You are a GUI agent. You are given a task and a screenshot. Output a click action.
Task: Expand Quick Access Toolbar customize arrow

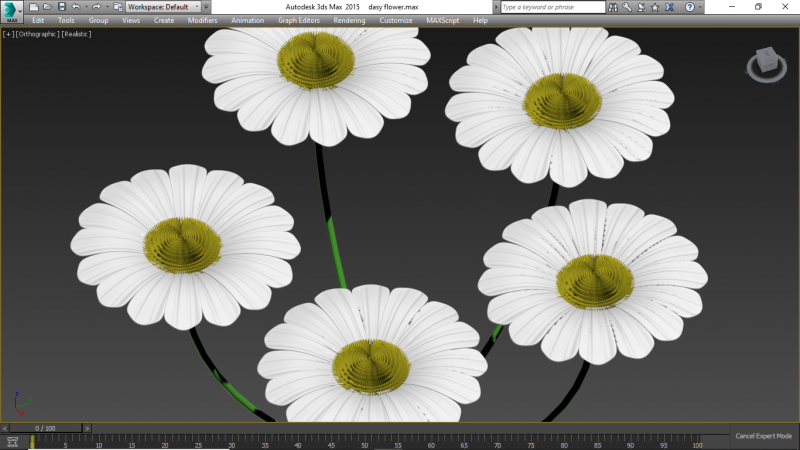[x=206, y=7]
